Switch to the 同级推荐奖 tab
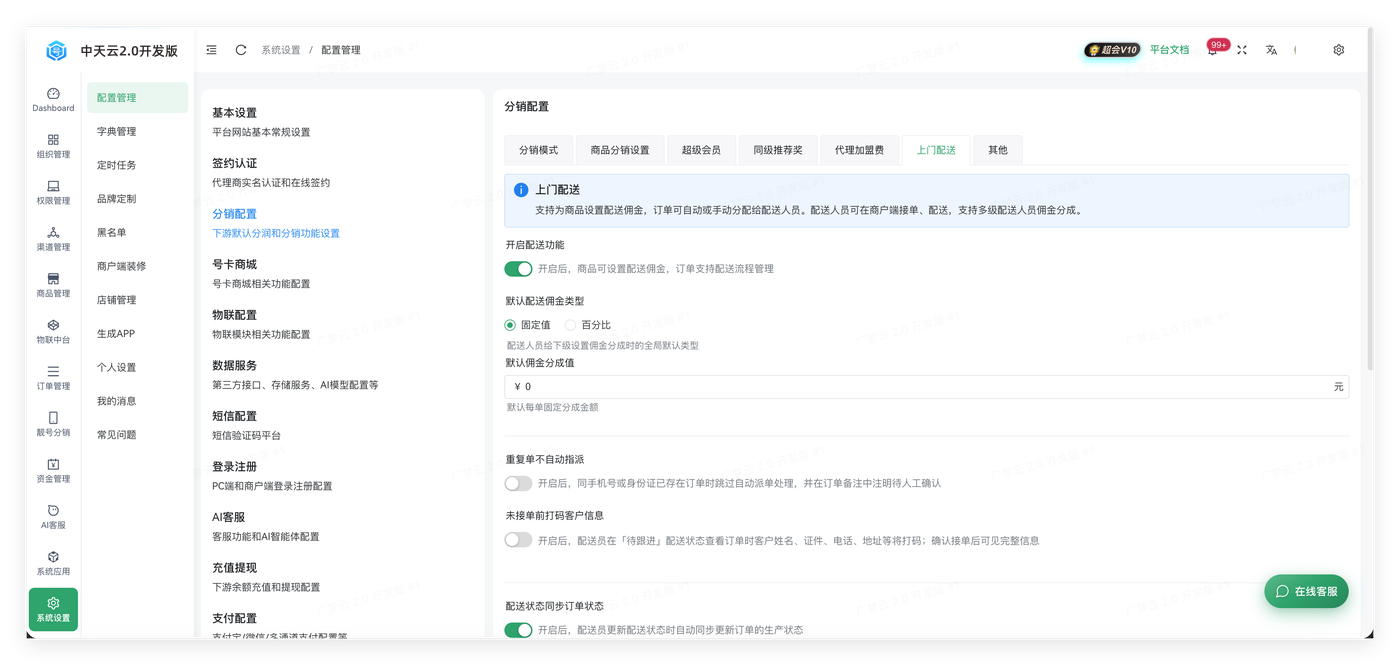This screenshot has height=665, width=1400. (778, 150)
